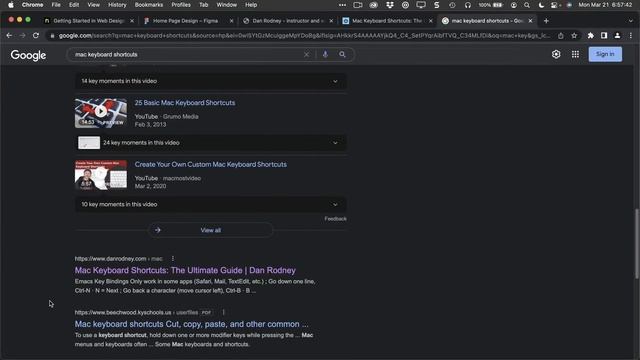This screenshot has width=640, height=360.
Task: Play the Create Your Own Custom thumbnail
Action: tap(101, 175)
